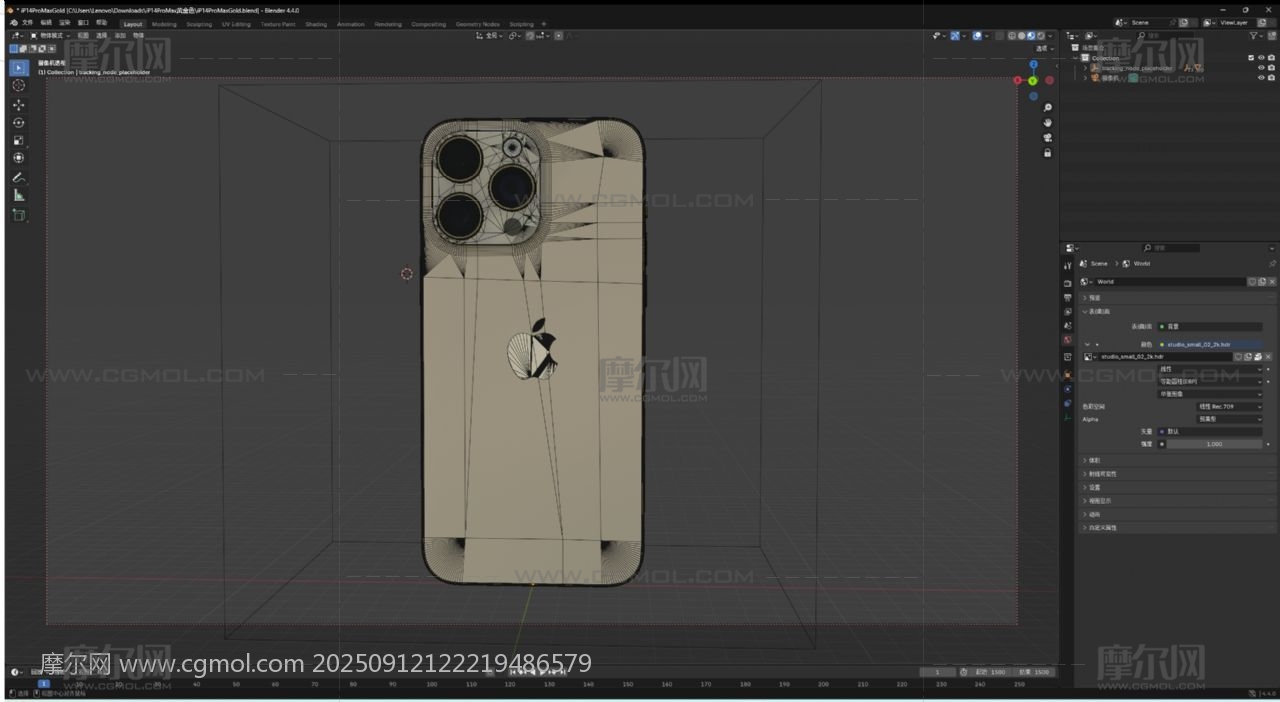Viewport: 1280px width, 702px height.
Task: Switch viewport to solid shading
Action: pos(1022,36)
